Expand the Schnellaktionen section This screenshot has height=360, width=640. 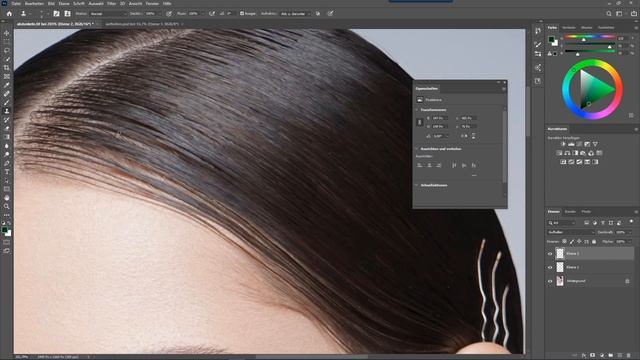tap(417, 185)
